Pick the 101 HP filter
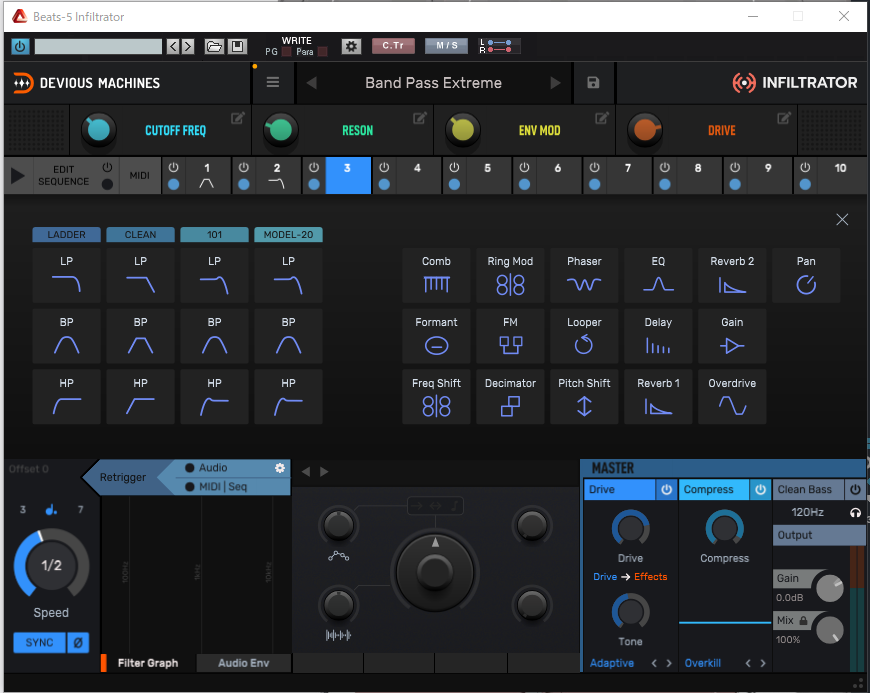Screen dimensions: 870x693 click(214, 397)
